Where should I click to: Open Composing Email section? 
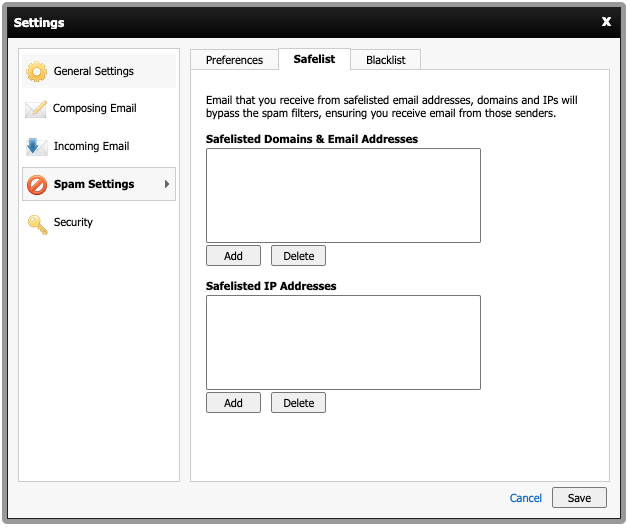99,108
